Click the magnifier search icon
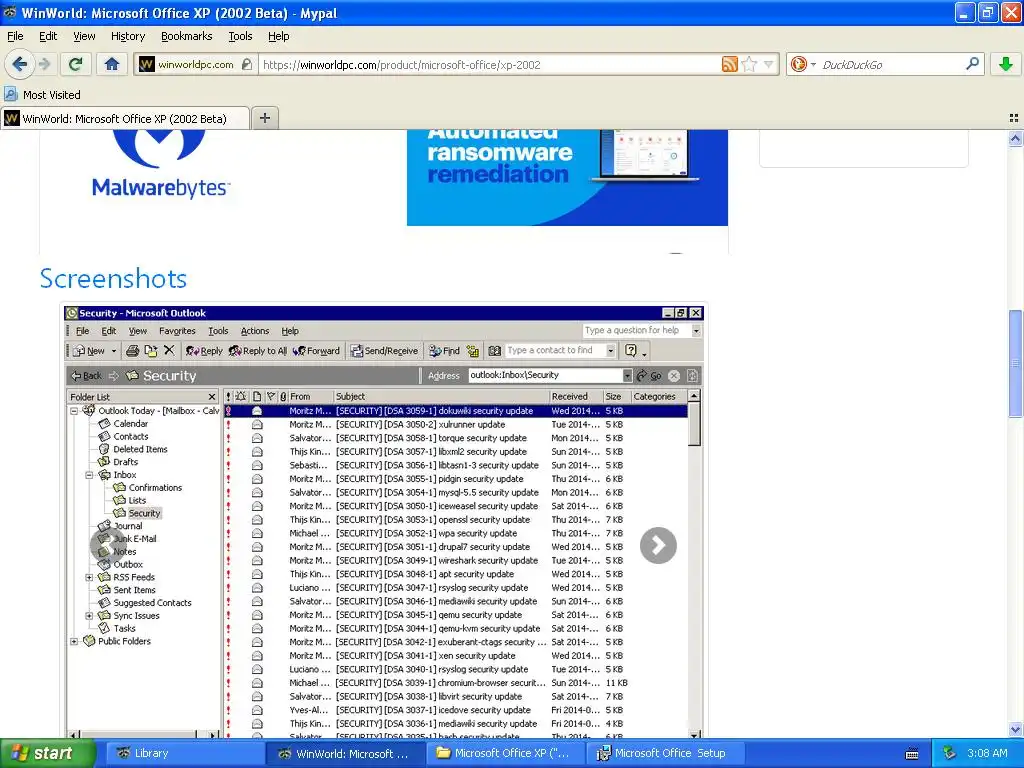The width and height of the screenshot is (1024, 768). click(x=972, y=64)
